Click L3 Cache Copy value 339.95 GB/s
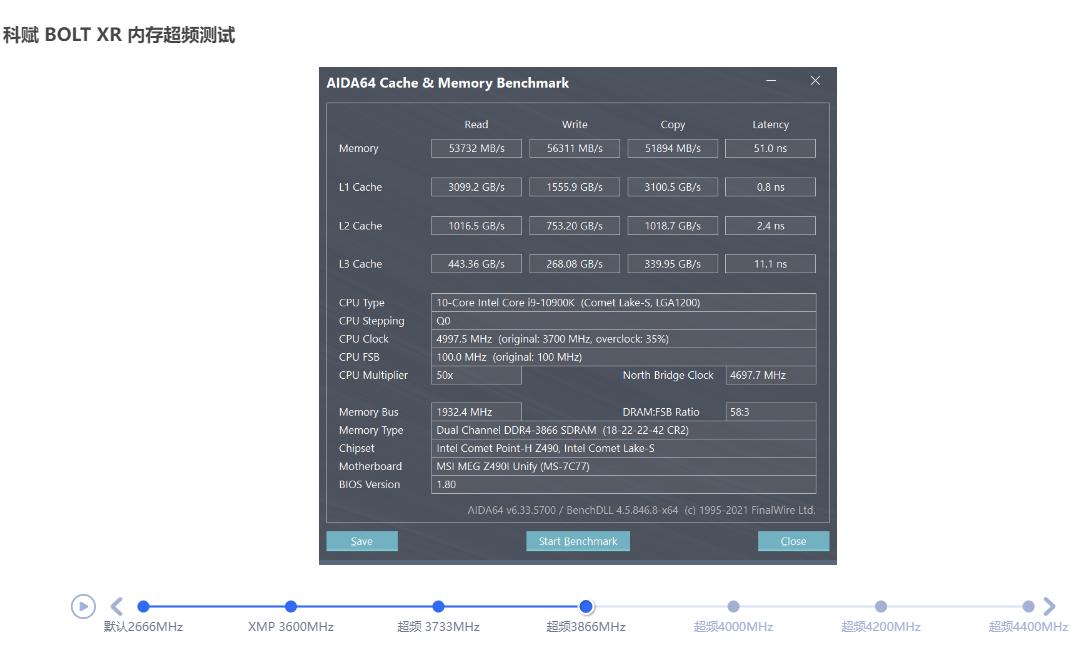1089x645 pixels. 672,264
